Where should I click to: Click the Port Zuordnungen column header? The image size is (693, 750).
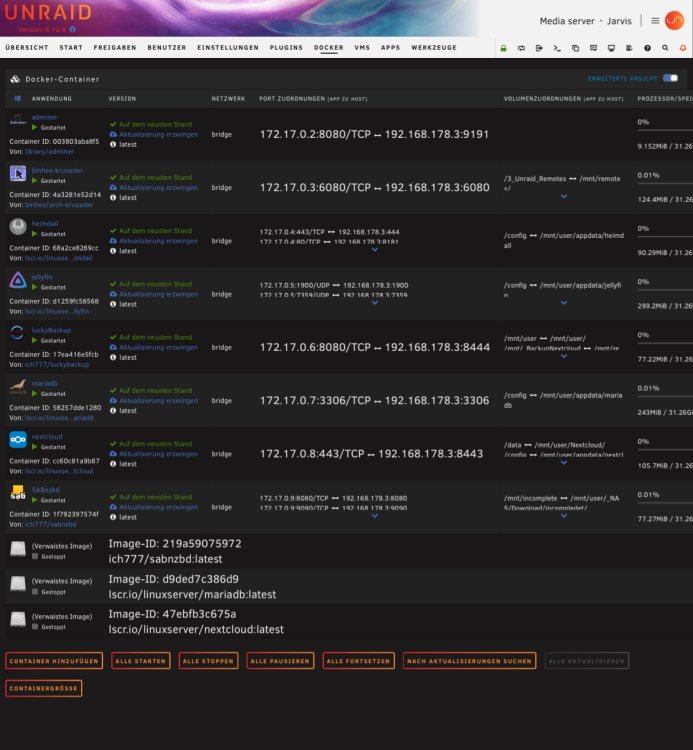[313, 99]
